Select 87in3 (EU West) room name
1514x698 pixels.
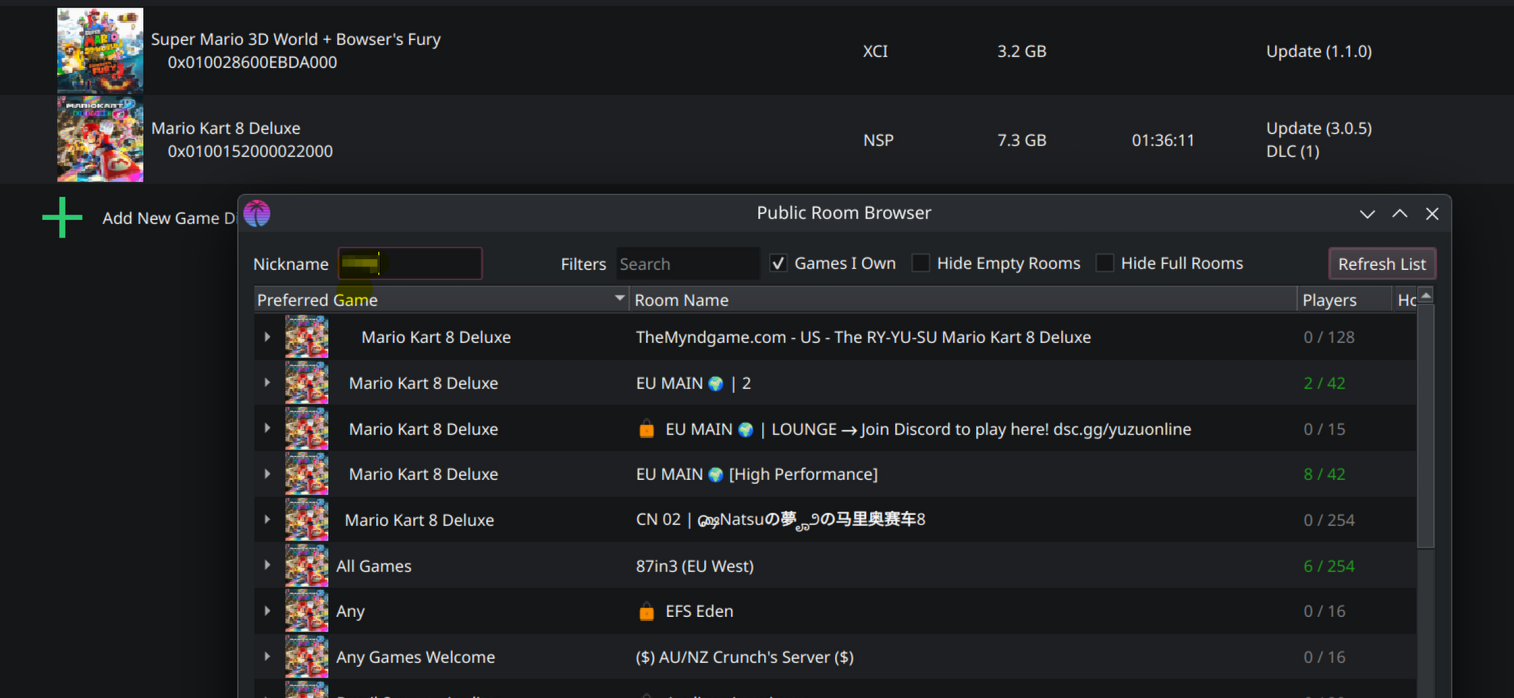[x=695, y=566]
